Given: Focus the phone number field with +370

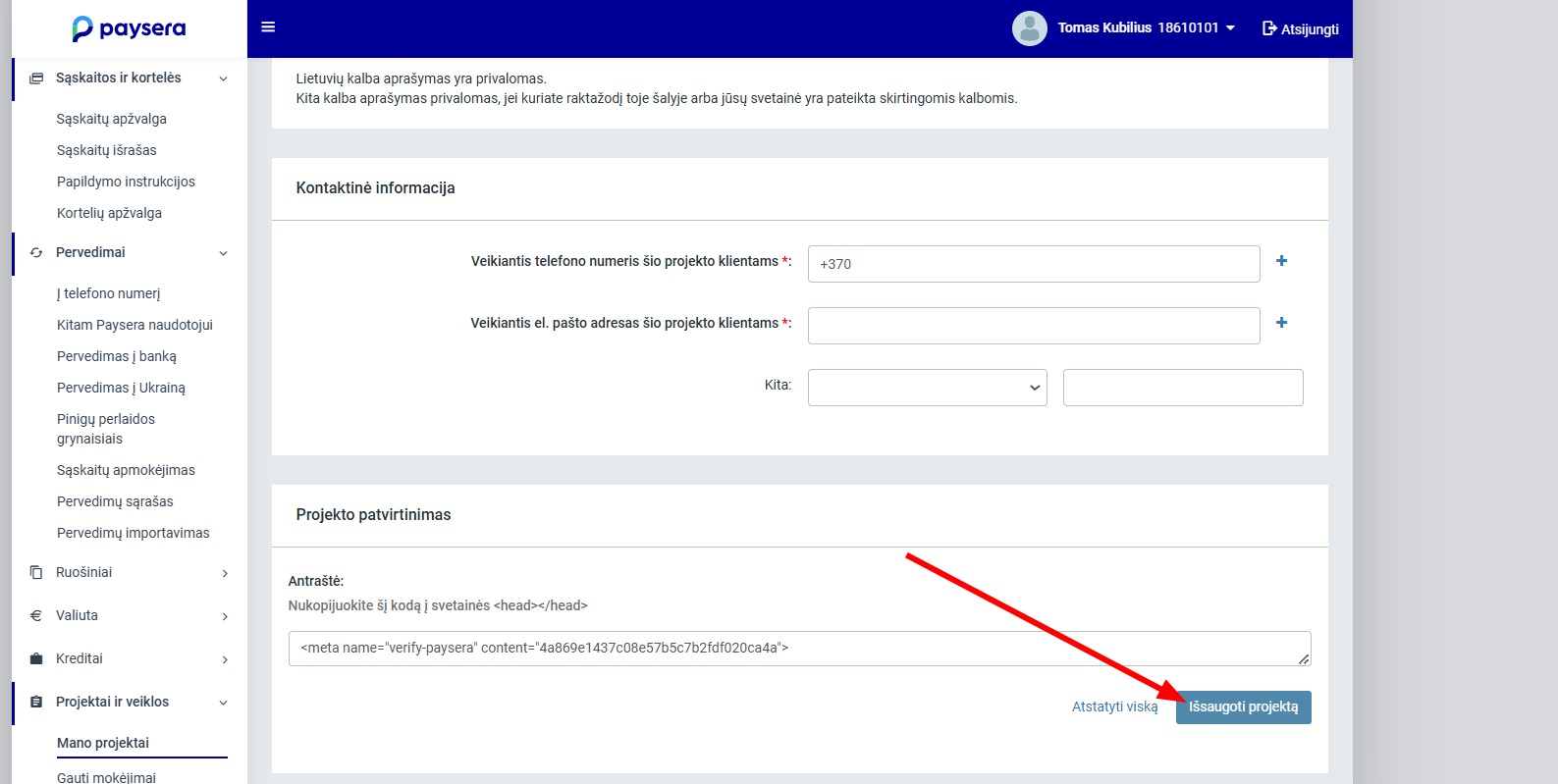Looking at the screenshot, I should coord(1034,264).
